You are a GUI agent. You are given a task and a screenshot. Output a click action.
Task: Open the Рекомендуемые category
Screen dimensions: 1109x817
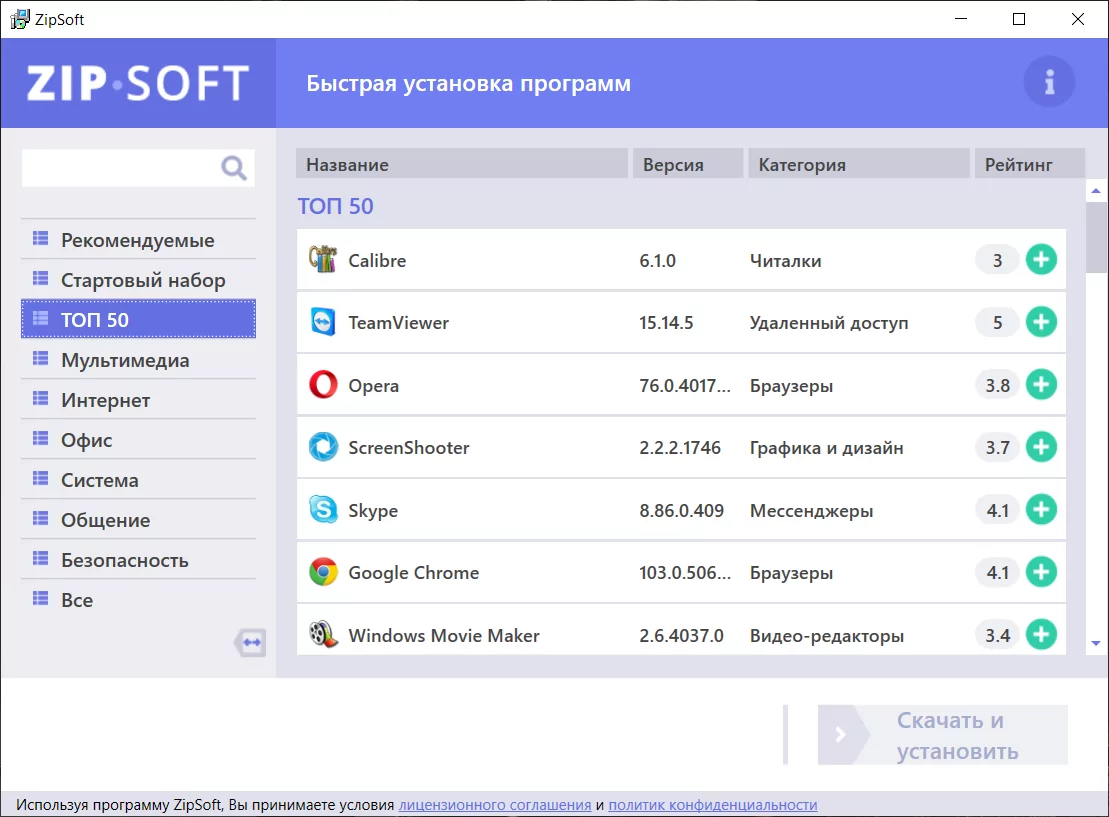click(138, 240)
